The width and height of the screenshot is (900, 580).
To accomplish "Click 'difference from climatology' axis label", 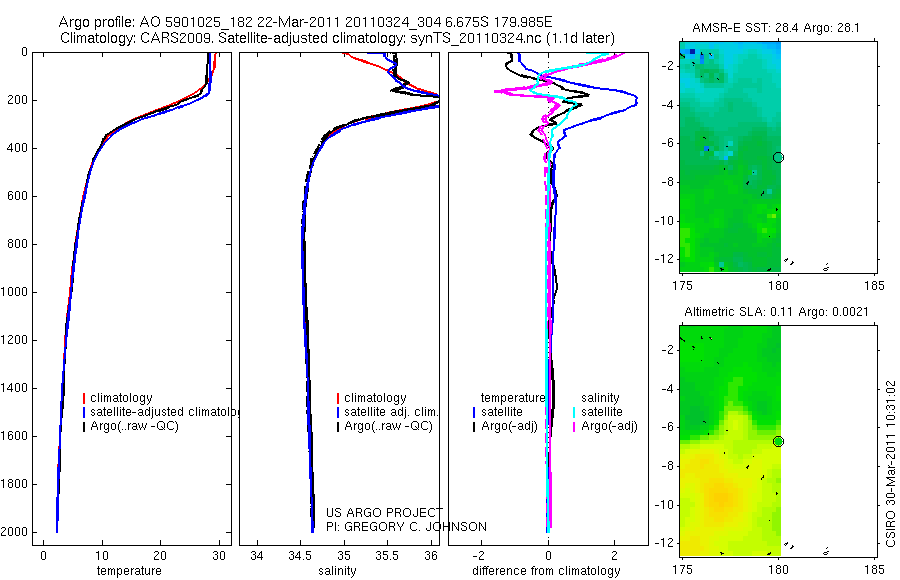I will (x=546, y=571).
